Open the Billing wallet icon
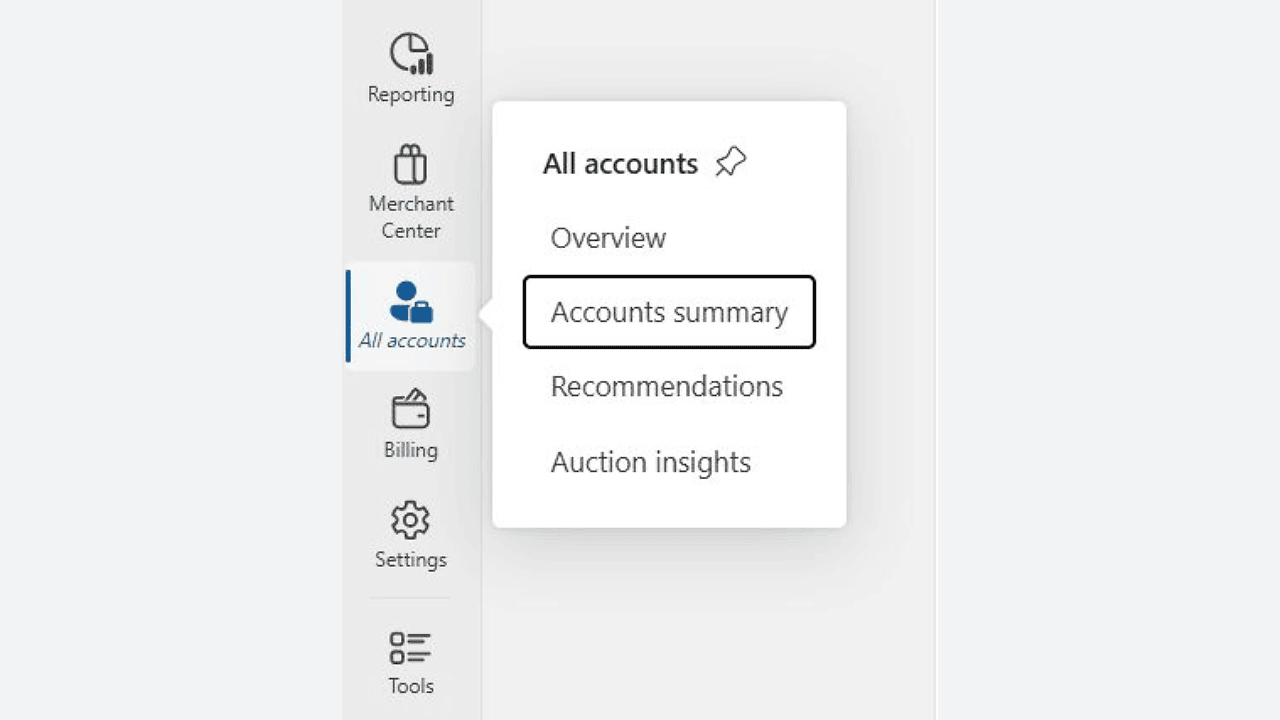Image resolution: width=1280 pixels, height=720 pixels. 410,410
